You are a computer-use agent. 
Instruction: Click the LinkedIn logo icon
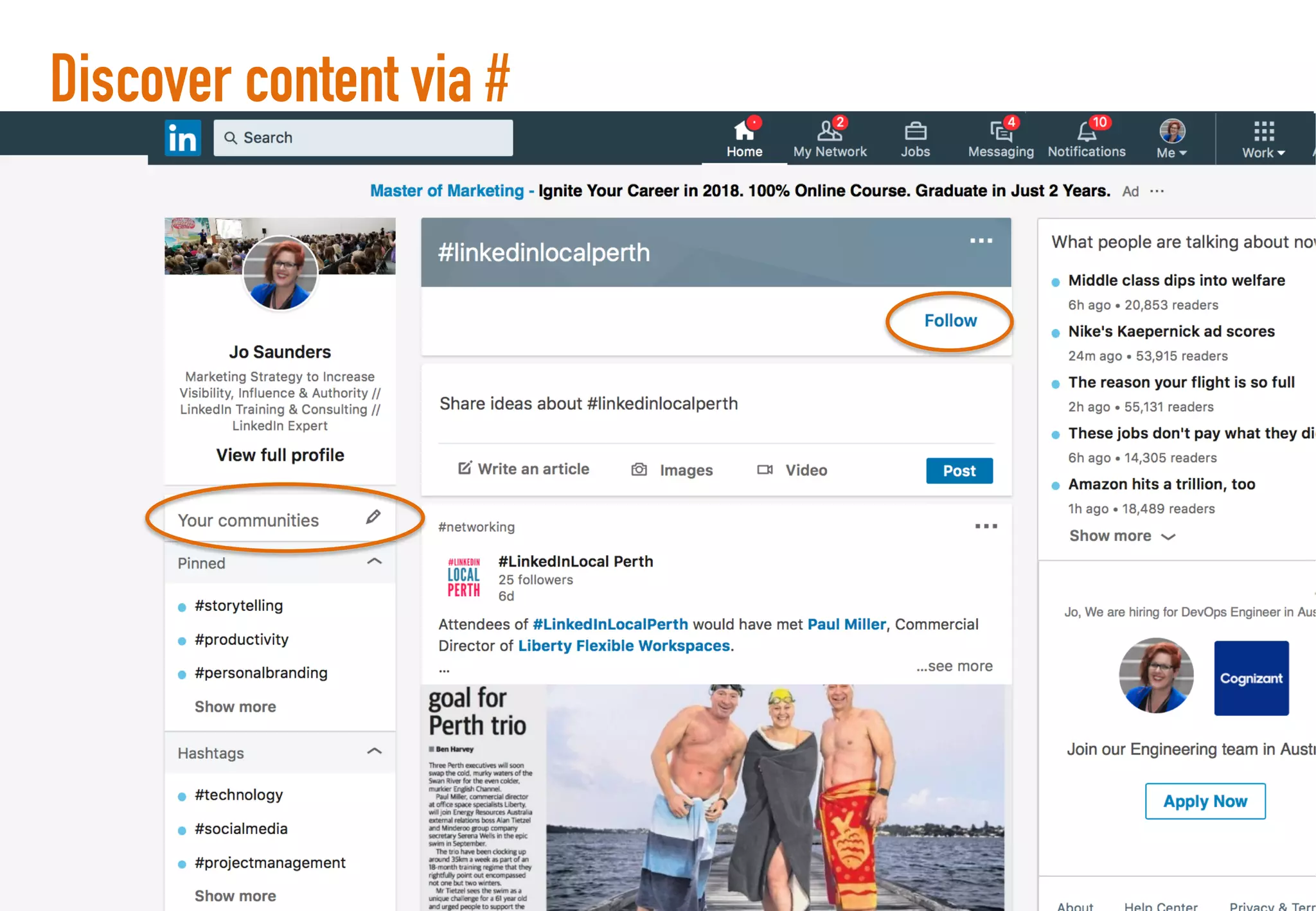[182, 137]
